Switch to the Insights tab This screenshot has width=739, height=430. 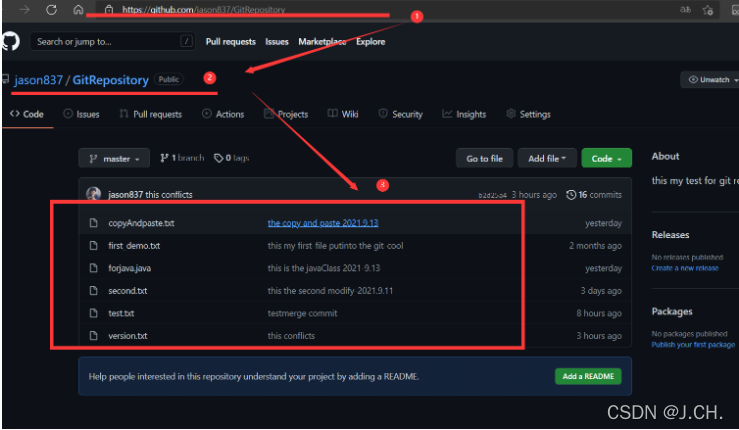[x=464, y=114]
